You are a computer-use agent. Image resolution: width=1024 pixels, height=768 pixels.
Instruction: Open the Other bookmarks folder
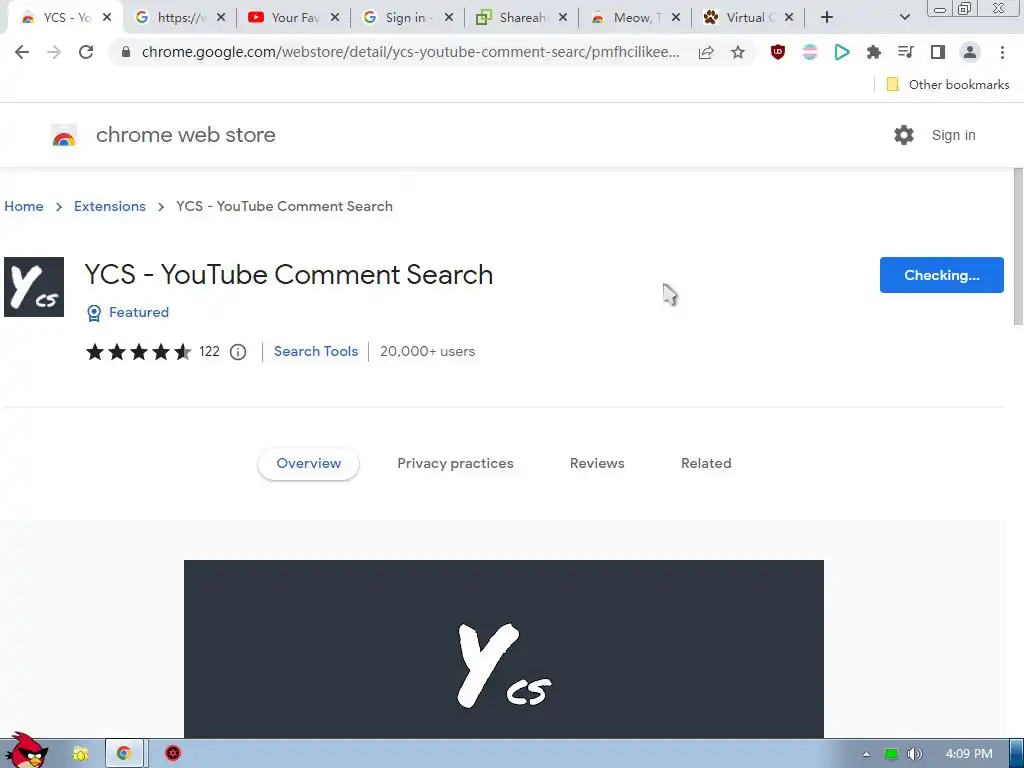pyautogui.click(x=947, y=84)
